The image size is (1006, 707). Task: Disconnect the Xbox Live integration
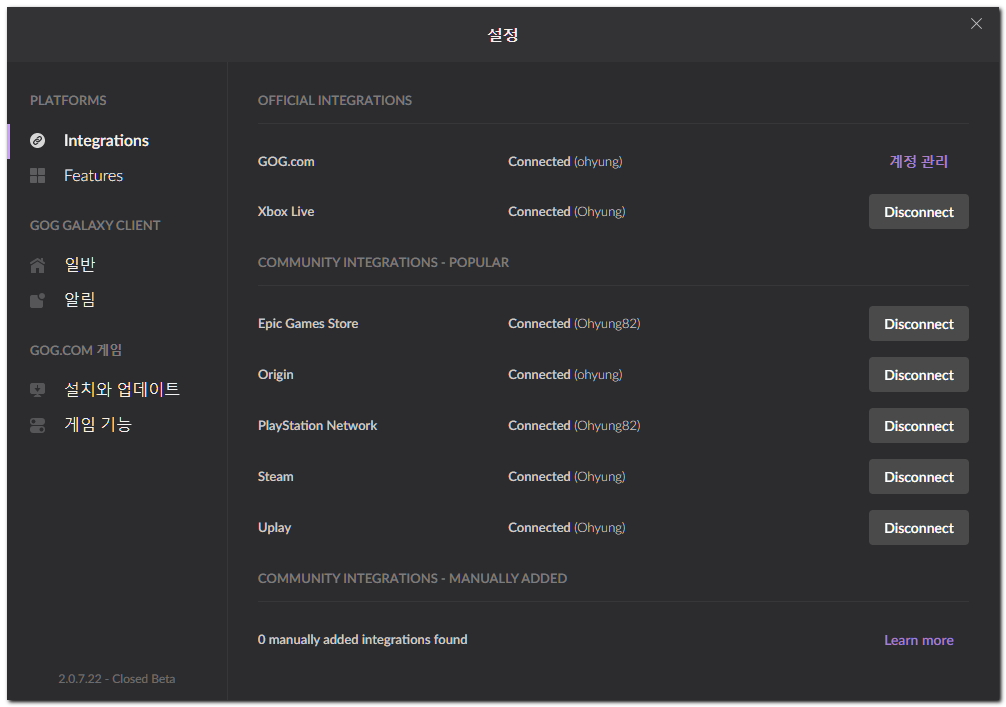click(919, 212)
